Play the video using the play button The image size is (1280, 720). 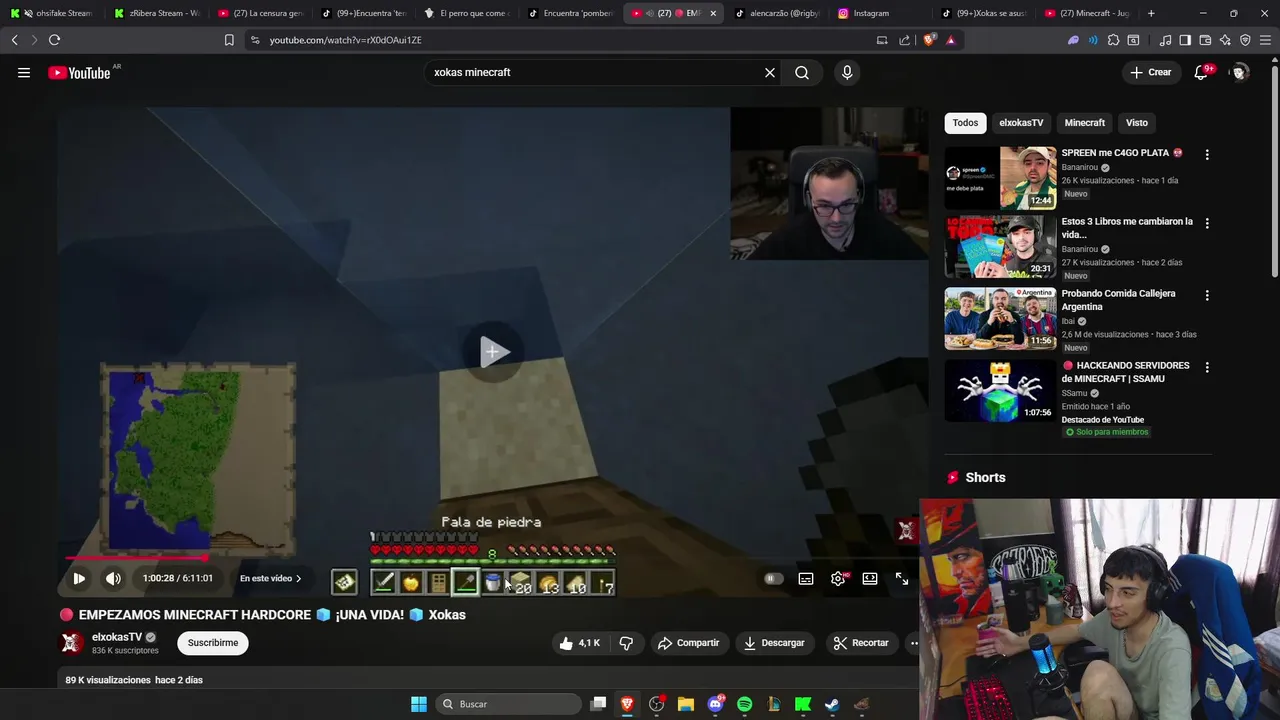point(79,578)
